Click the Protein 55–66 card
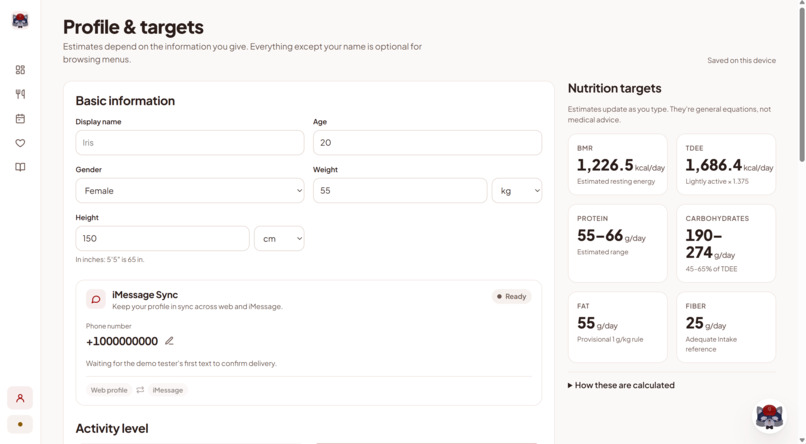Image resolution: width=806 pixels, height=444 pixels. [617, 243]
